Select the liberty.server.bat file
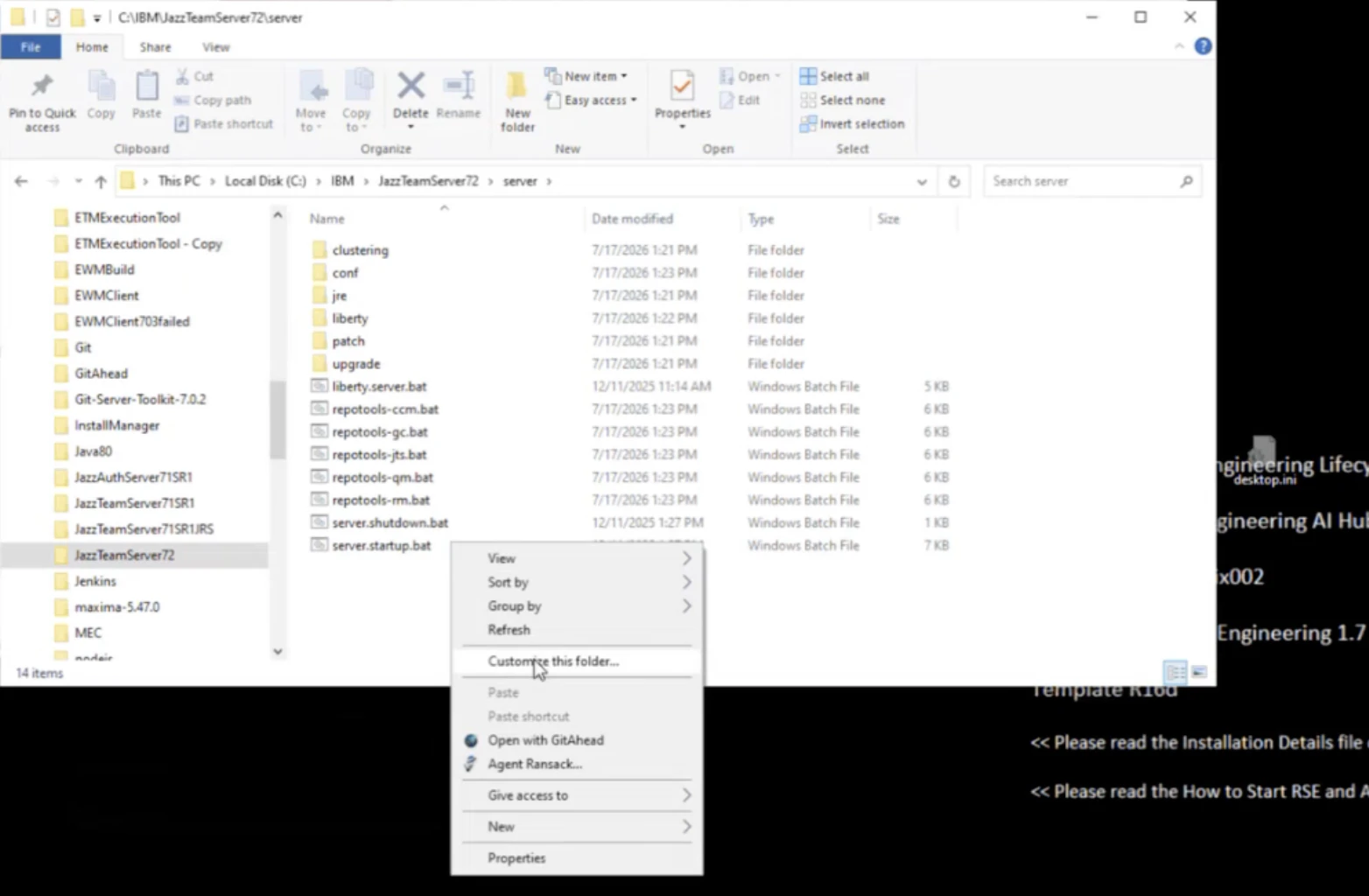 (379, 387)
